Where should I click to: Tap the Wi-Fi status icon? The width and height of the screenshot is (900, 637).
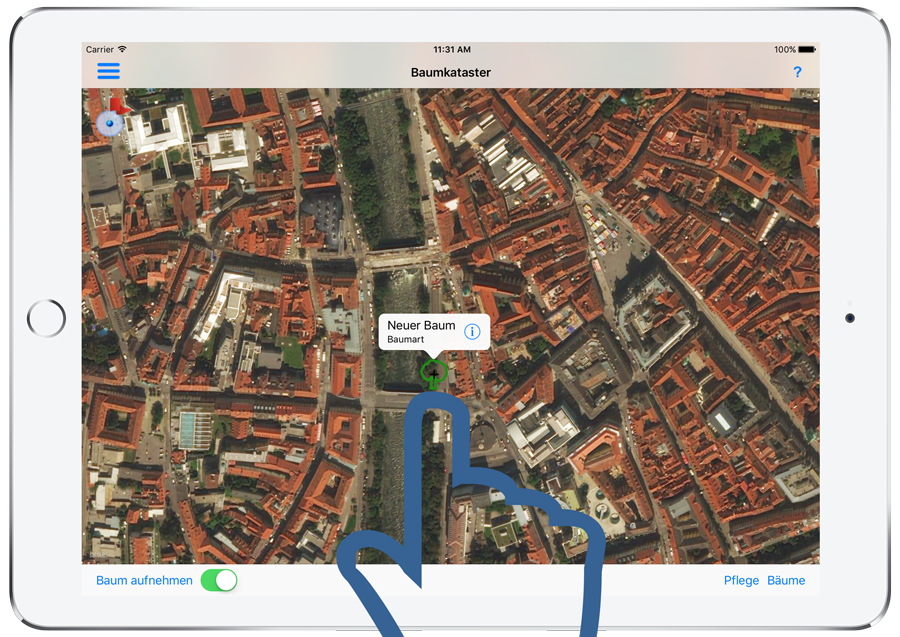122,49
